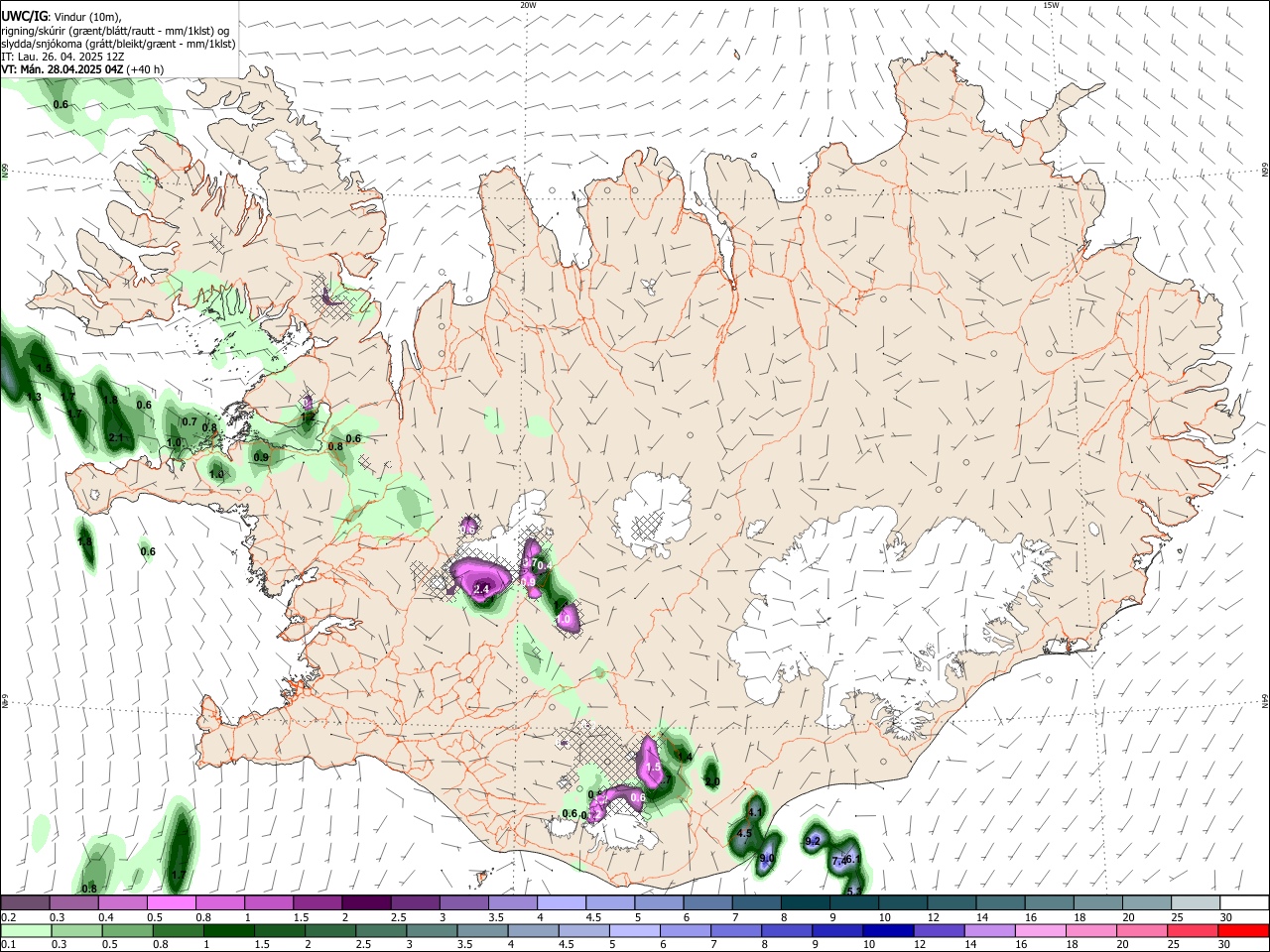
Task: Click the 20W longitude label
Action: [x=528, y=5]
